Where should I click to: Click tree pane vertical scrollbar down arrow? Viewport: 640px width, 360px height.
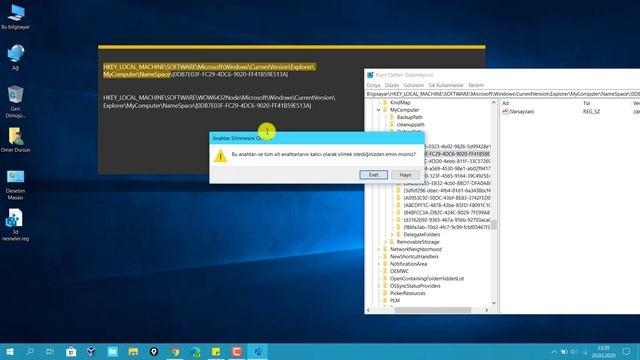[x=494, y=303]
